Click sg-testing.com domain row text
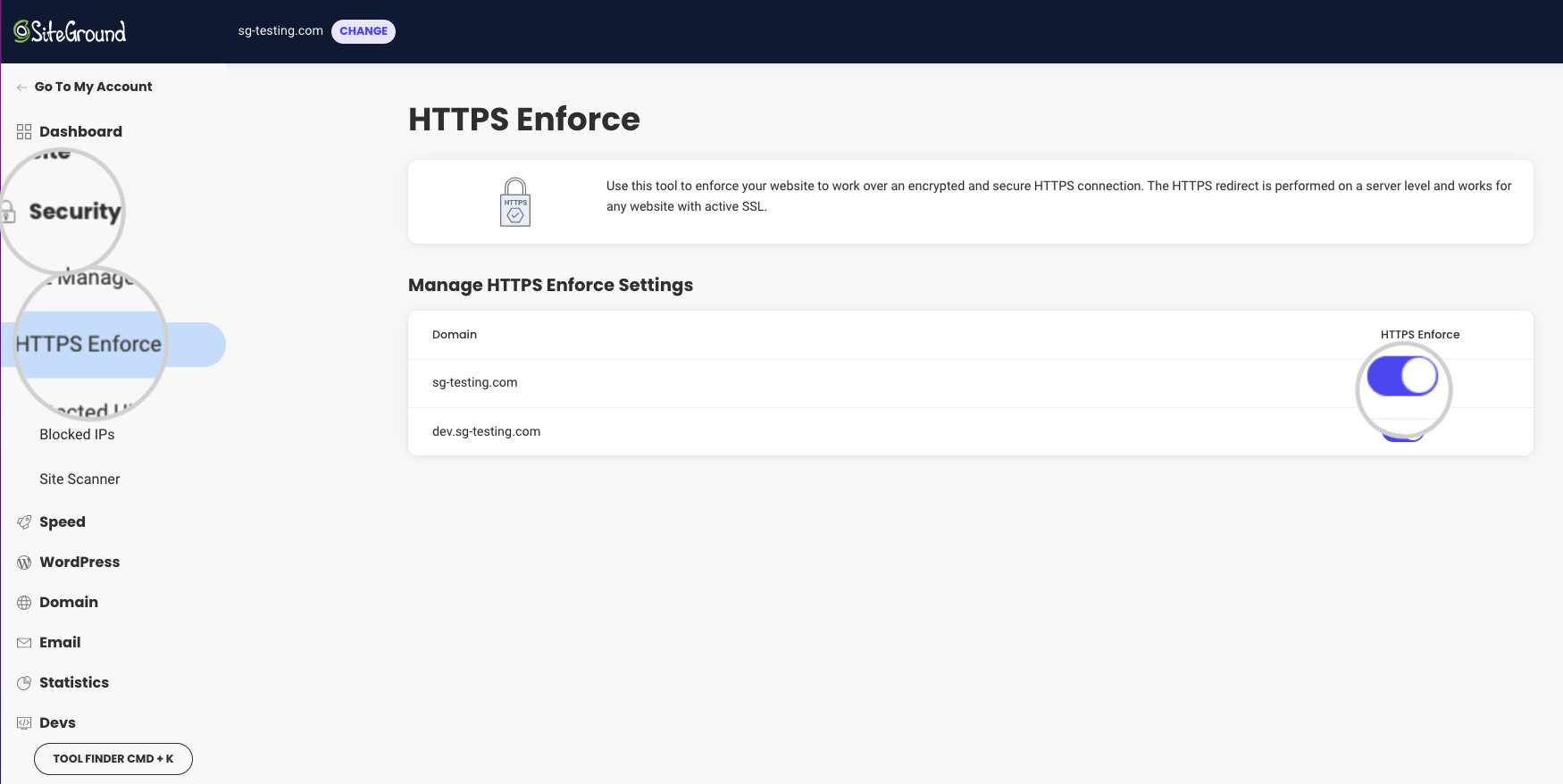Screen dimensions: 1563x784 point(475,383)
